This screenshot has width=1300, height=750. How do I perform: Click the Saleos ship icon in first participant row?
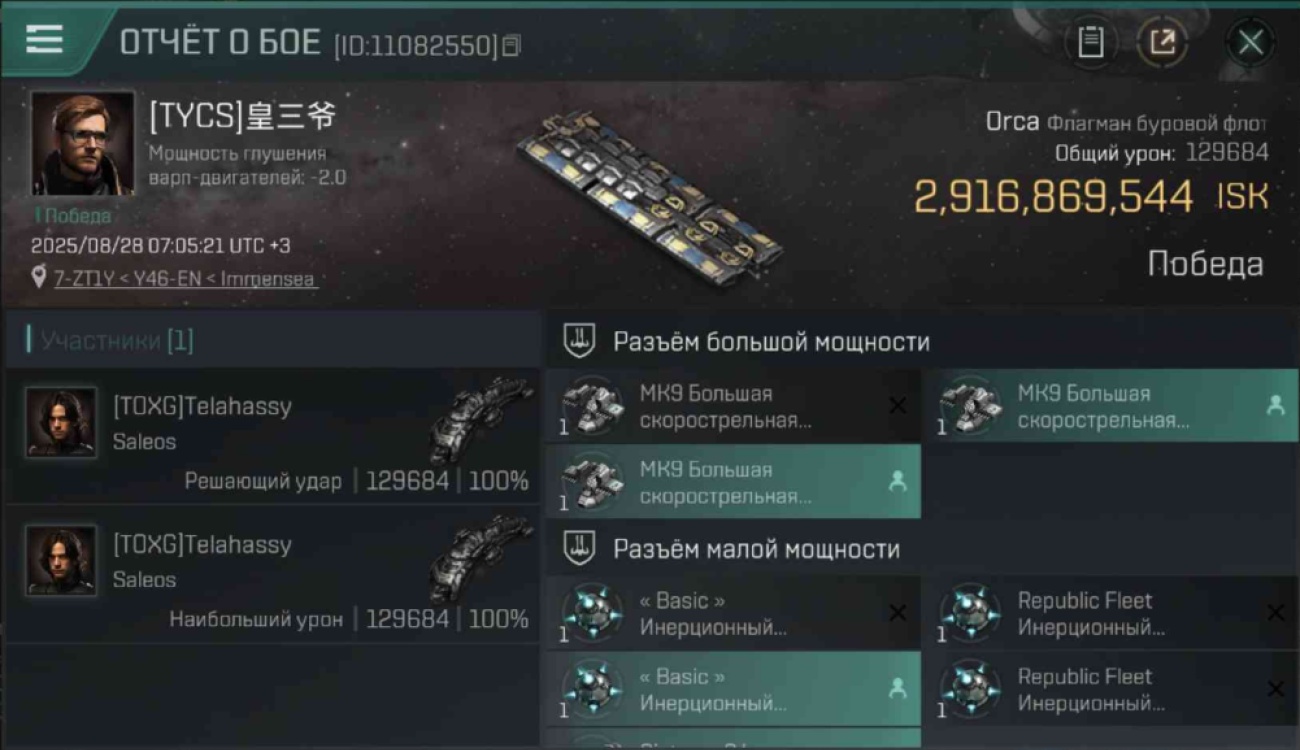point(480,418)
